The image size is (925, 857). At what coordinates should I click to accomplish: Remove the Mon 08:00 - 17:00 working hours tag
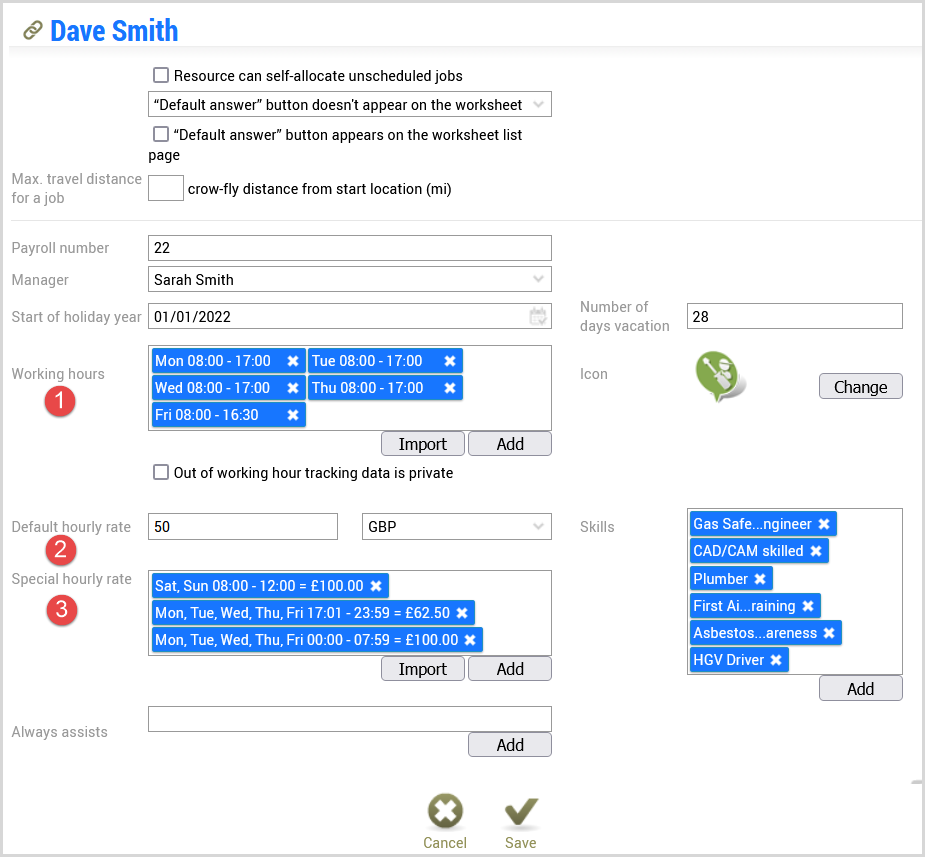tap(293, 361)
